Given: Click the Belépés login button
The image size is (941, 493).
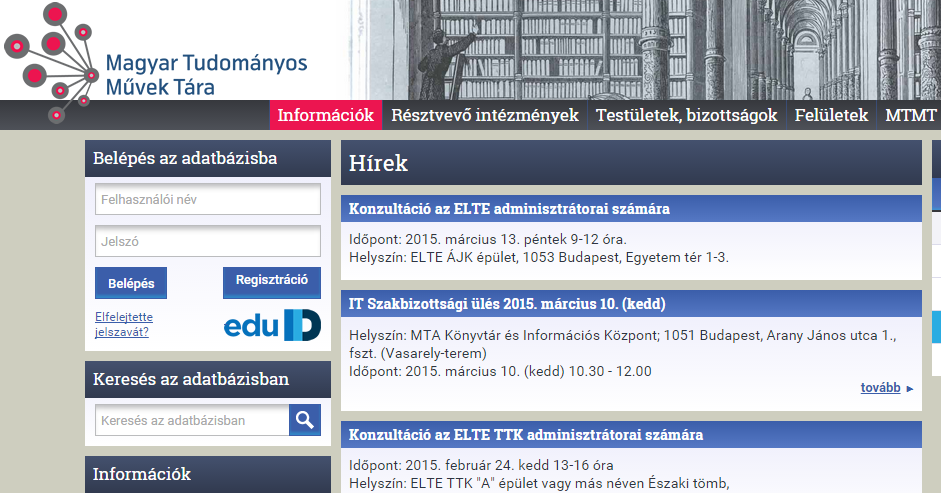Looking at the screenshot, I should click(131, 283).
